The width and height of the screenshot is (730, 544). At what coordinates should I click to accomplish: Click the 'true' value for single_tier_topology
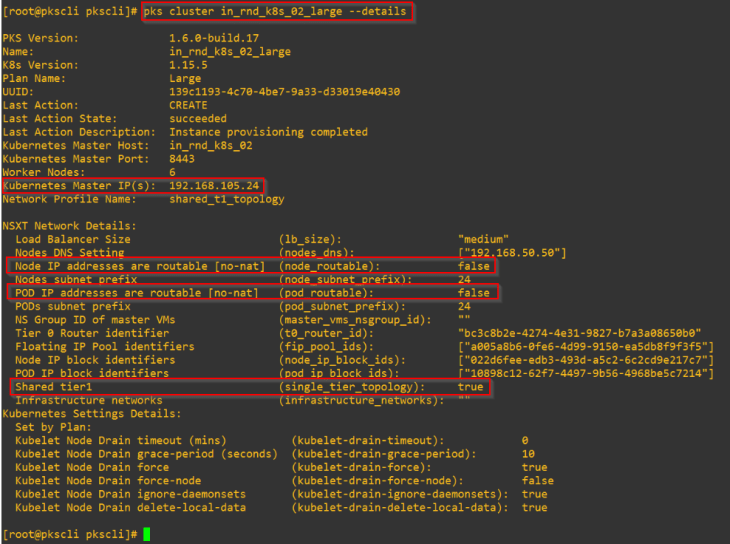[x=471, y=387]
